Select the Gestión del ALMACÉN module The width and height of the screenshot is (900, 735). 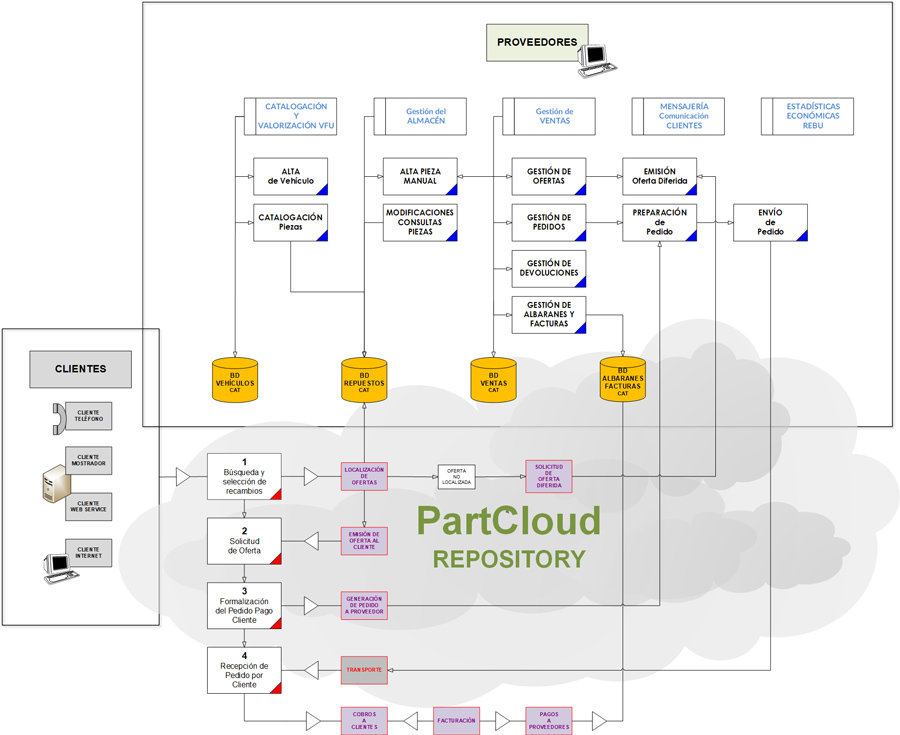[x=420, y=116]
